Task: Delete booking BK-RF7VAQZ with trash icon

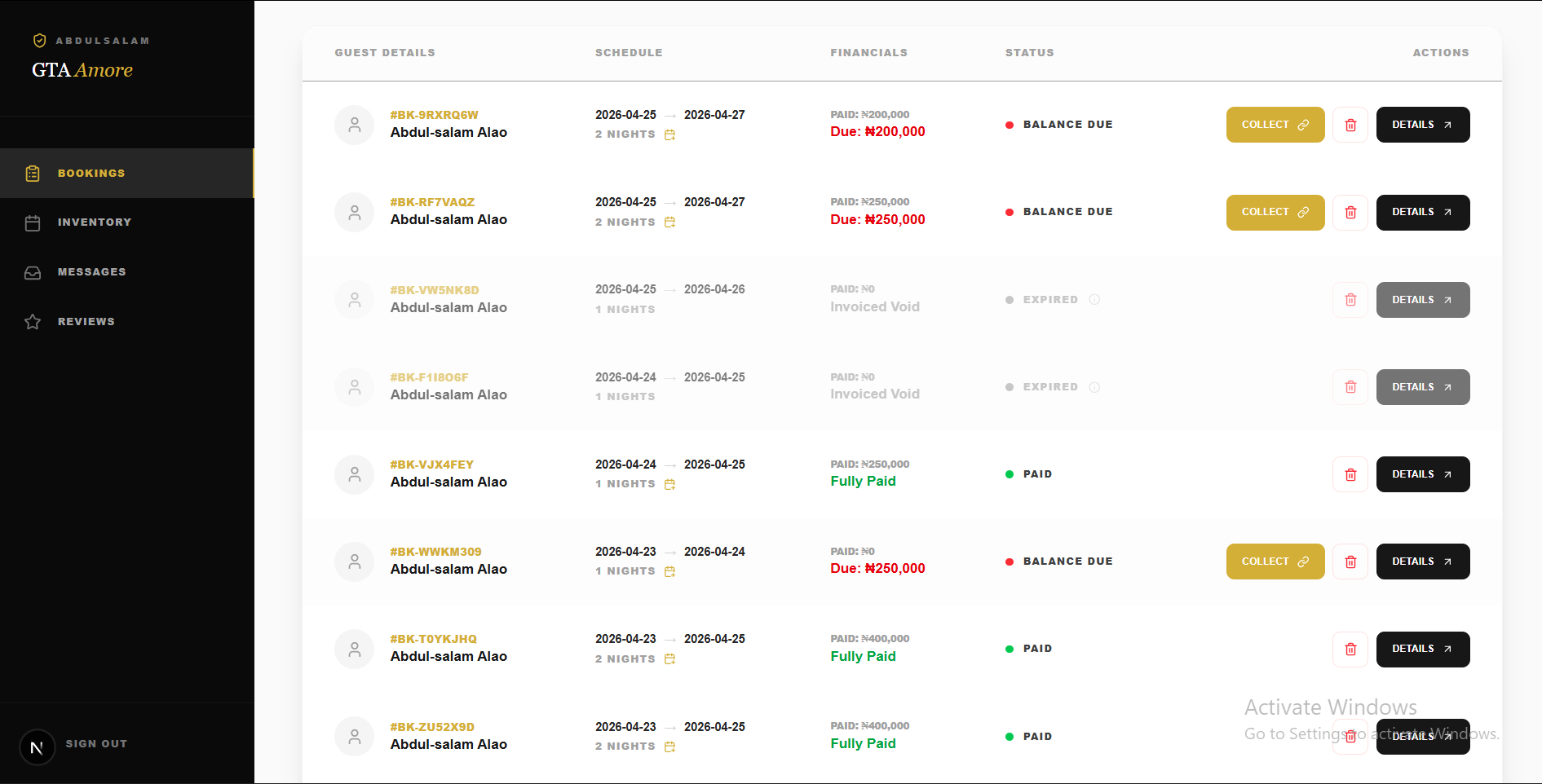Action: [x=1350, y=212]
